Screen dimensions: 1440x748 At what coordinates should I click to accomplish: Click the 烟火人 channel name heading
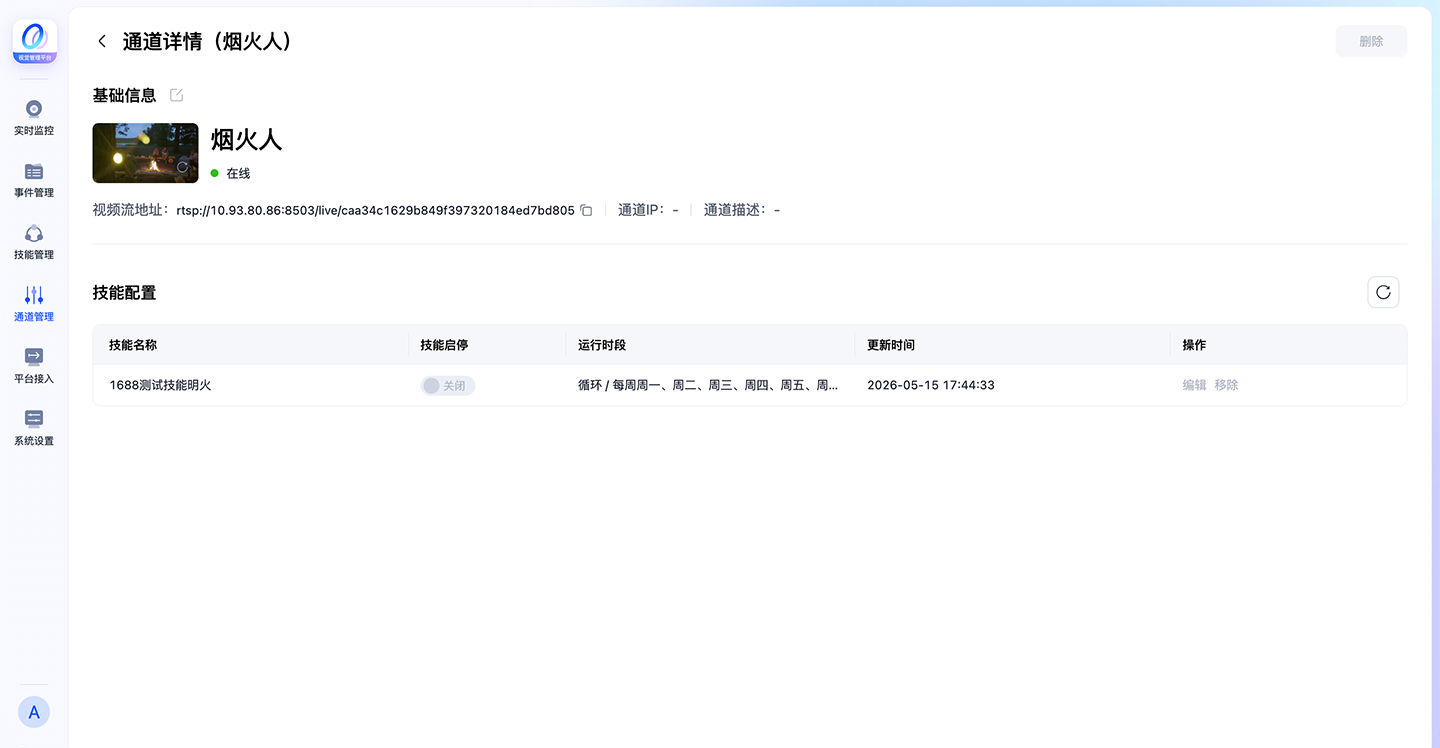[x=247, y=139]
